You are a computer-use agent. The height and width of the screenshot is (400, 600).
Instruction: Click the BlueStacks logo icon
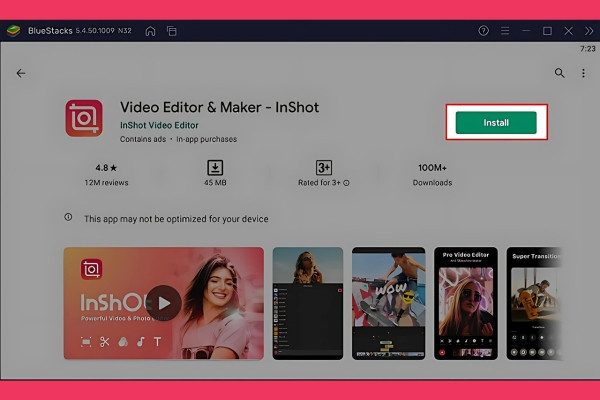point(13,31)
